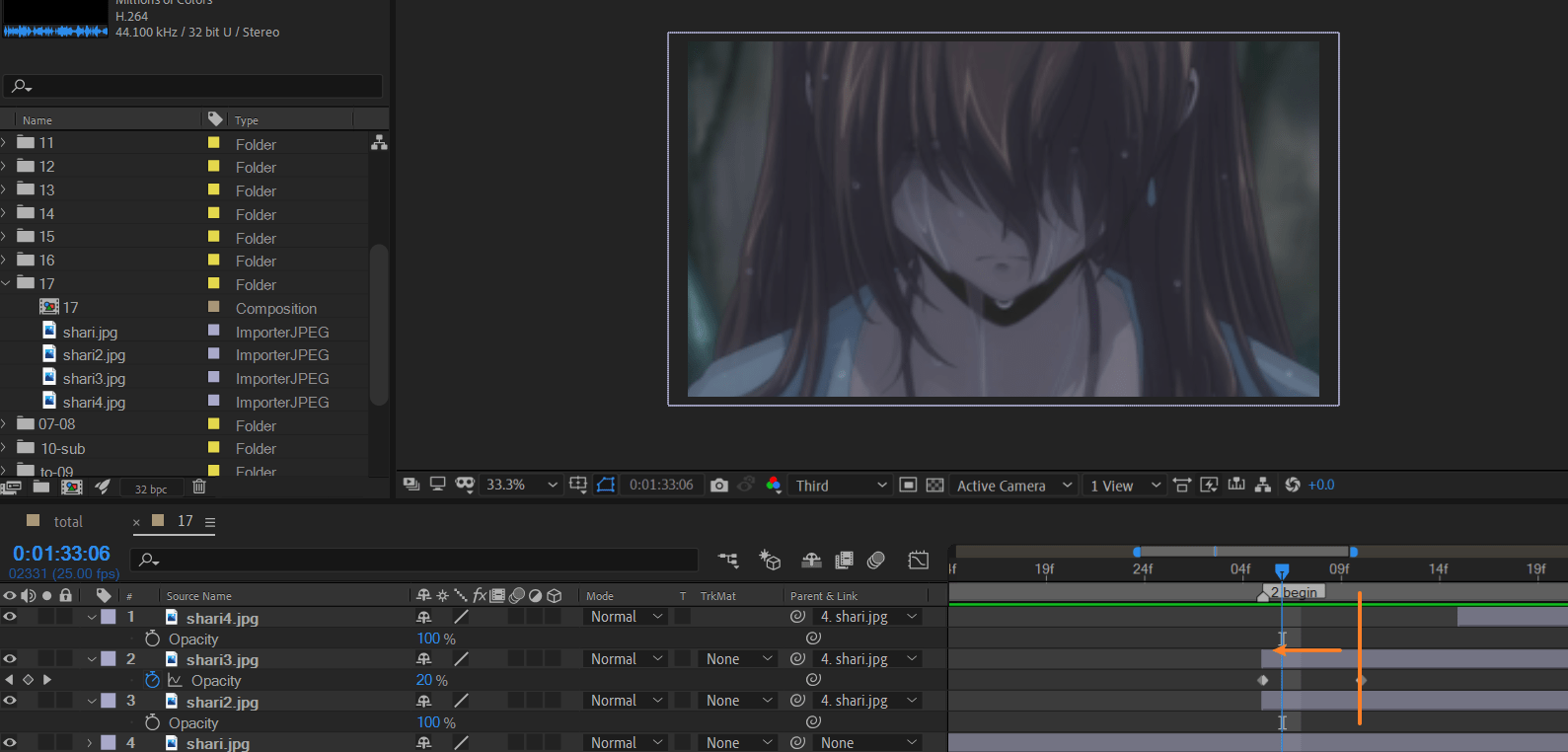Click timeline layer search field
The height and width of the screenshot is (752, 1568).
414,560
